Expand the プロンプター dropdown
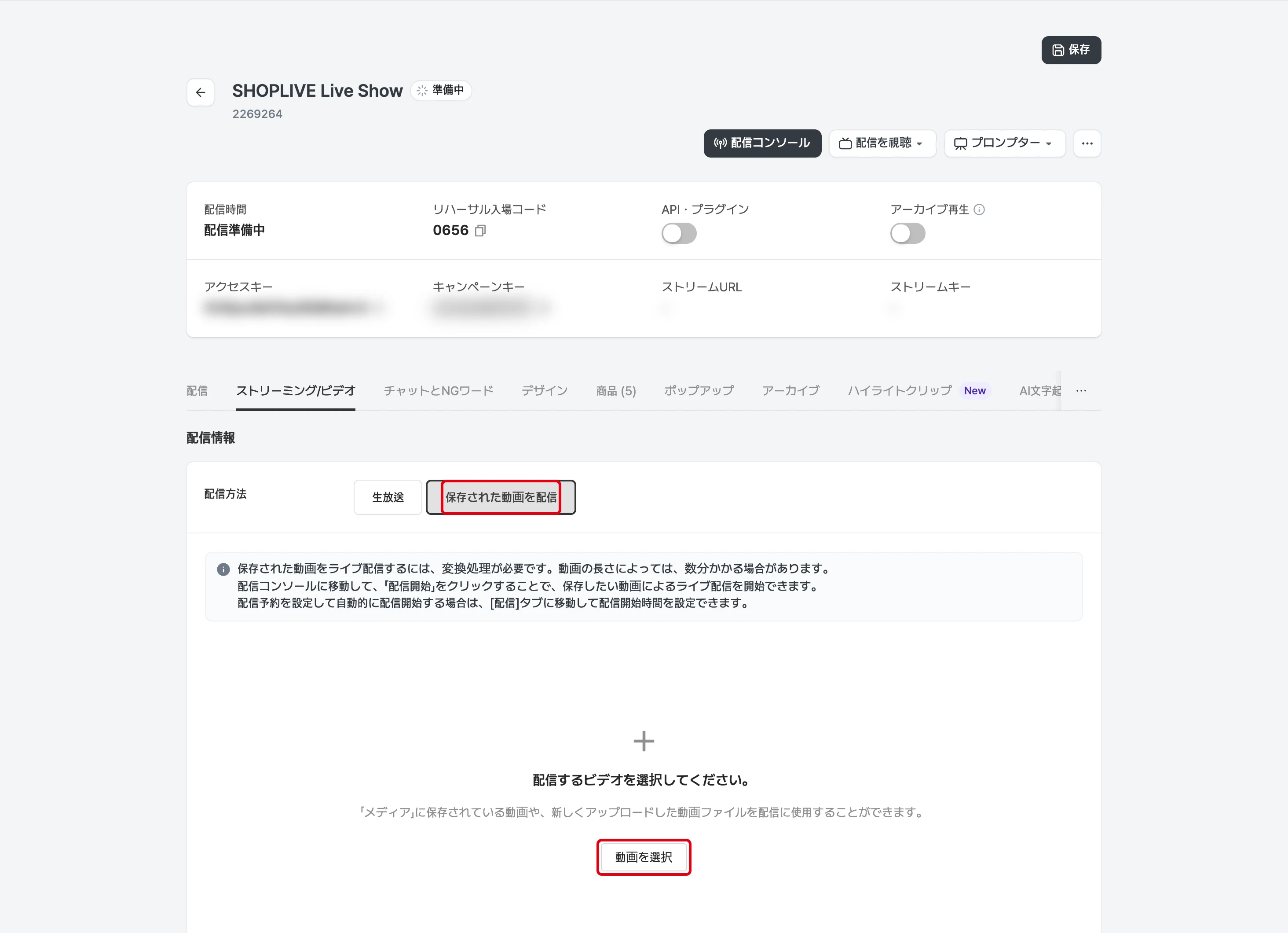This screenshot has height=933, width=1288. click(x=1005, y=143)
